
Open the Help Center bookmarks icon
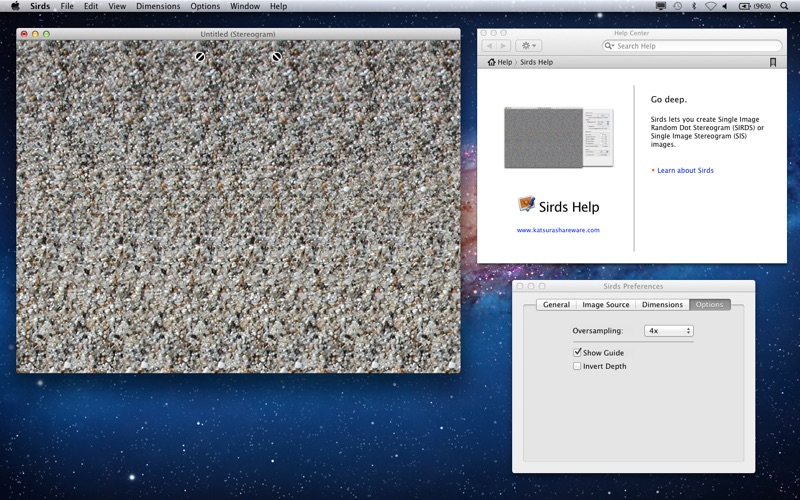click(773, 62)
